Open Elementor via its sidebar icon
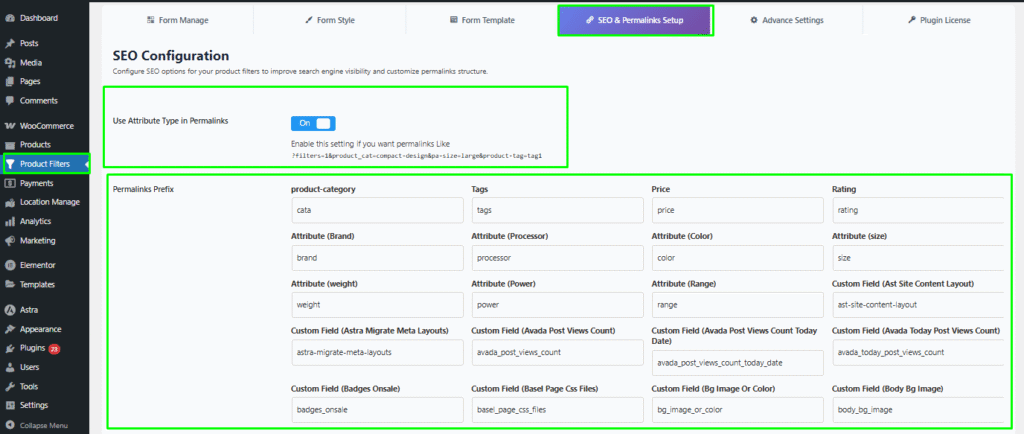The height and width of the screenshot is (434, 1024). click(x=10, y=266)
